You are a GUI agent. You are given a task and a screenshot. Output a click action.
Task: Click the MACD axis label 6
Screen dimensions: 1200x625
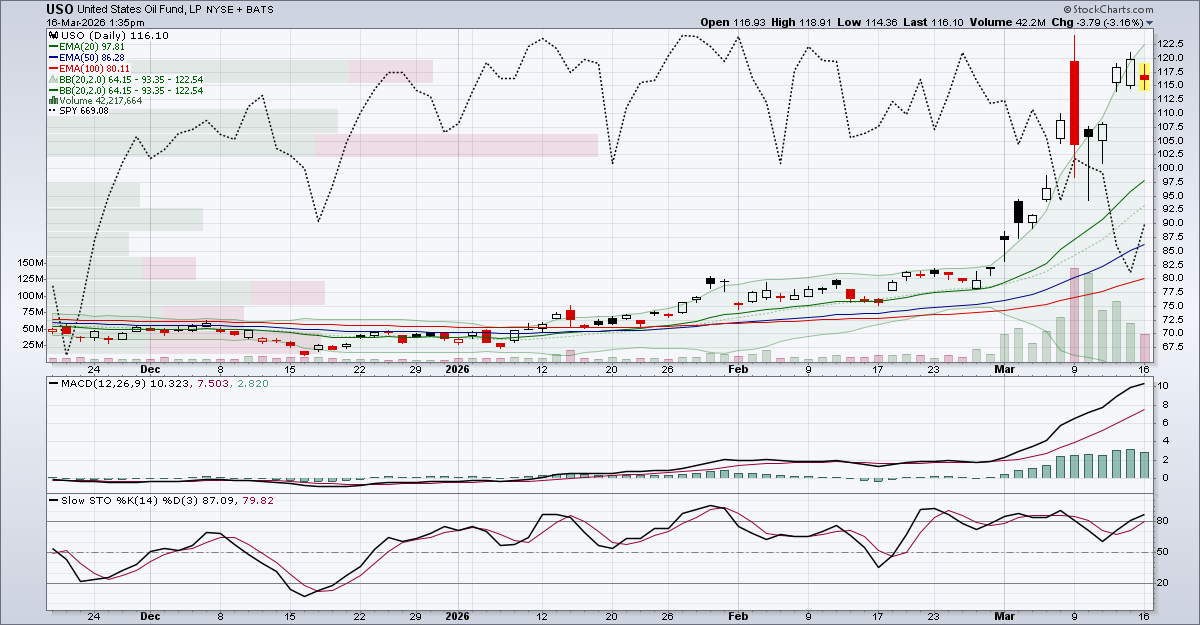pyautogui.click(x=1164, y=422)
